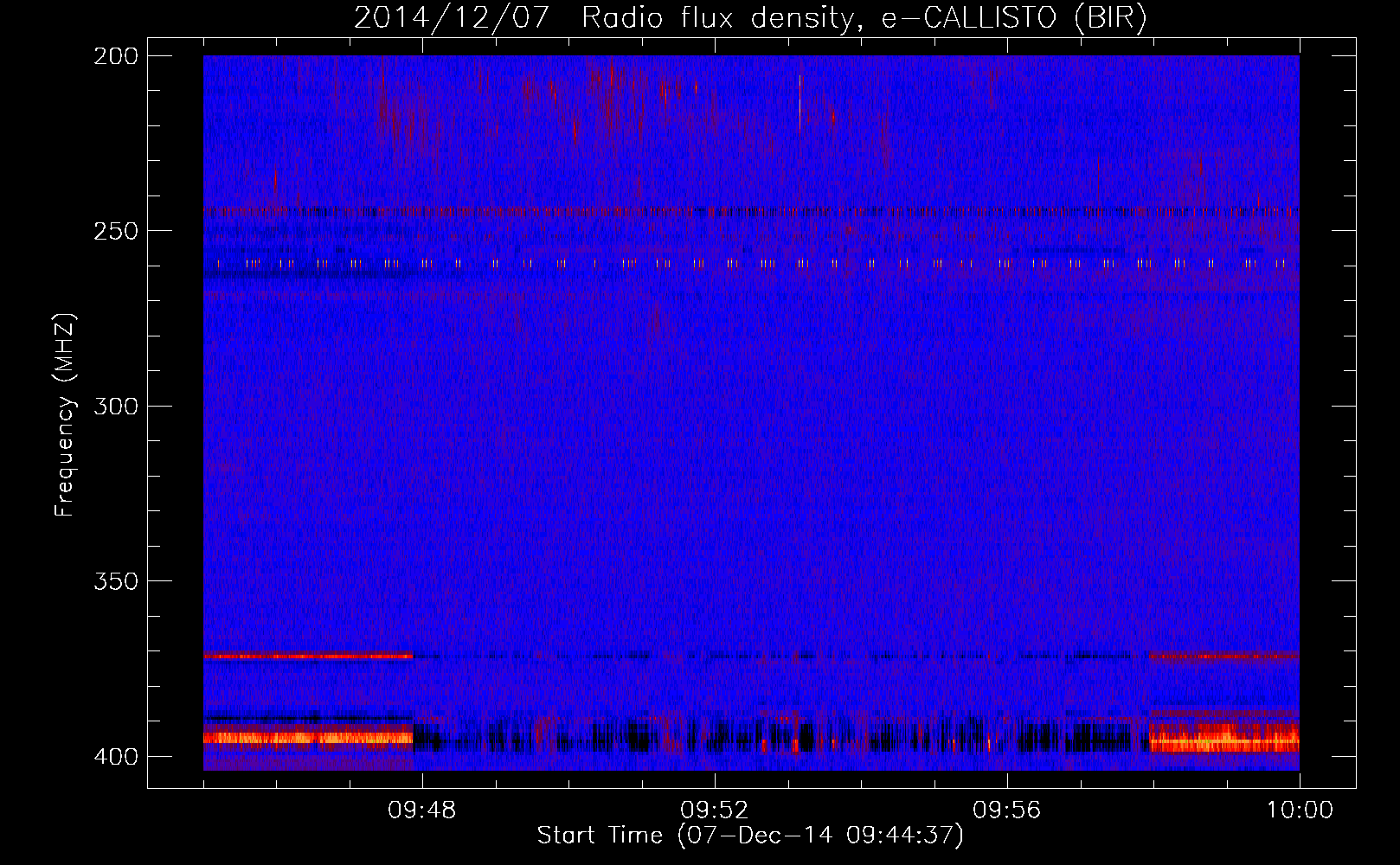Click the "Frequency (MHZ)" axis label
The image size is (1400, 865).
(65, 415)
